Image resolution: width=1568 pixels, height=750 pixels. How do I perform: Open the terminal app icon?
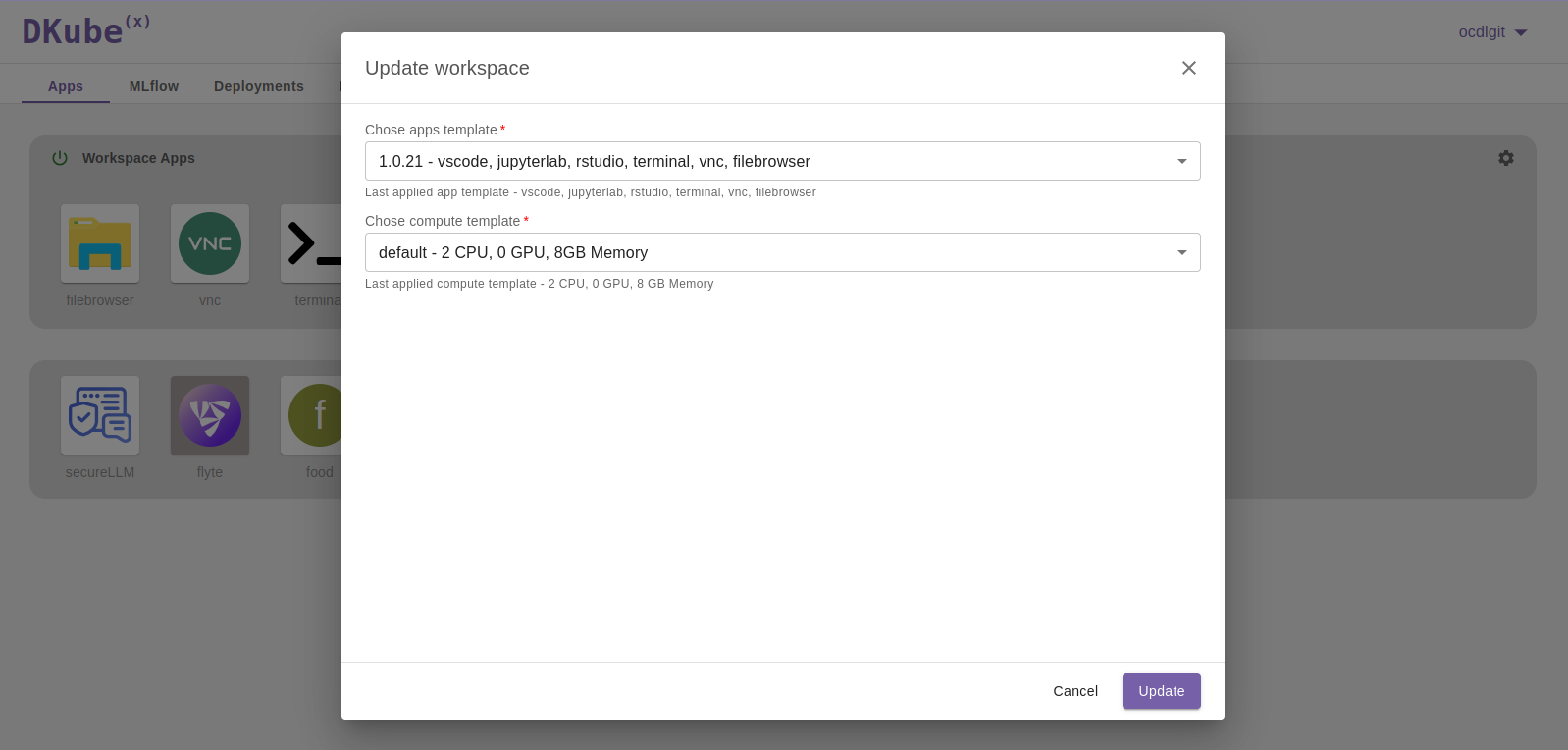click(x=312, y=243)
